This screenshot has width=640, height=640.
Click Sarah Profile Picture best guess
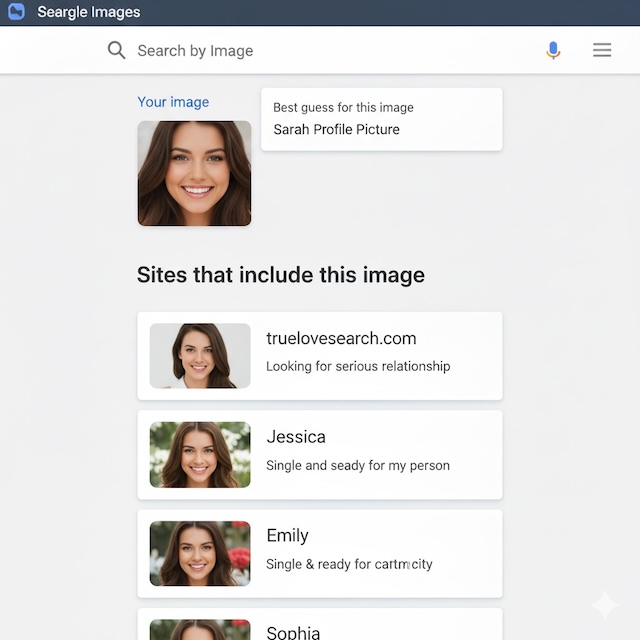click(336, 129)
